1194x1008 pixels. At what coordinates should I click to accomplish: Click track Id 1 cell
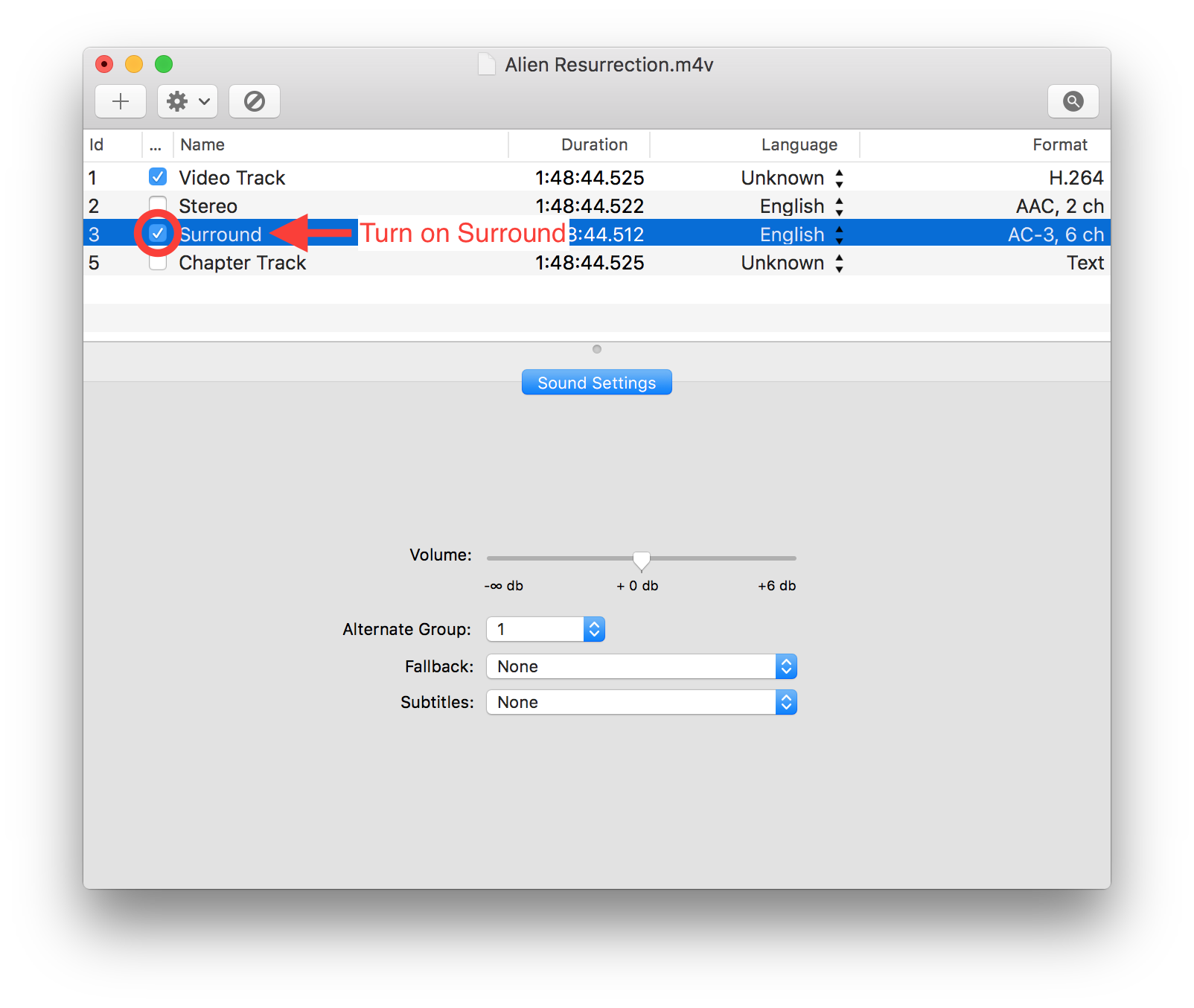(93, 178)
